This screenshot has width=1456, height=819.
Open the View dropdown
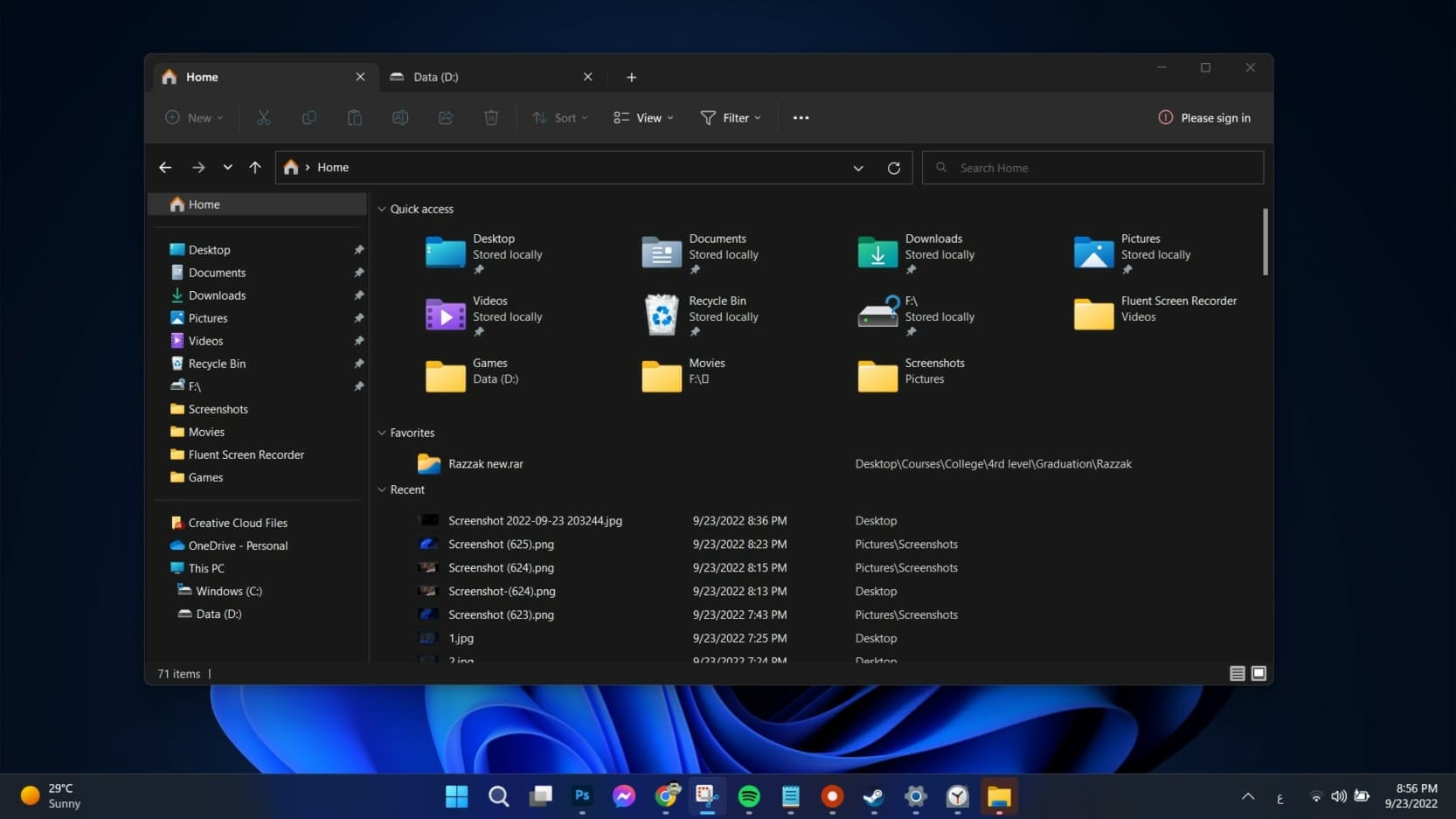tap(643, 118)
